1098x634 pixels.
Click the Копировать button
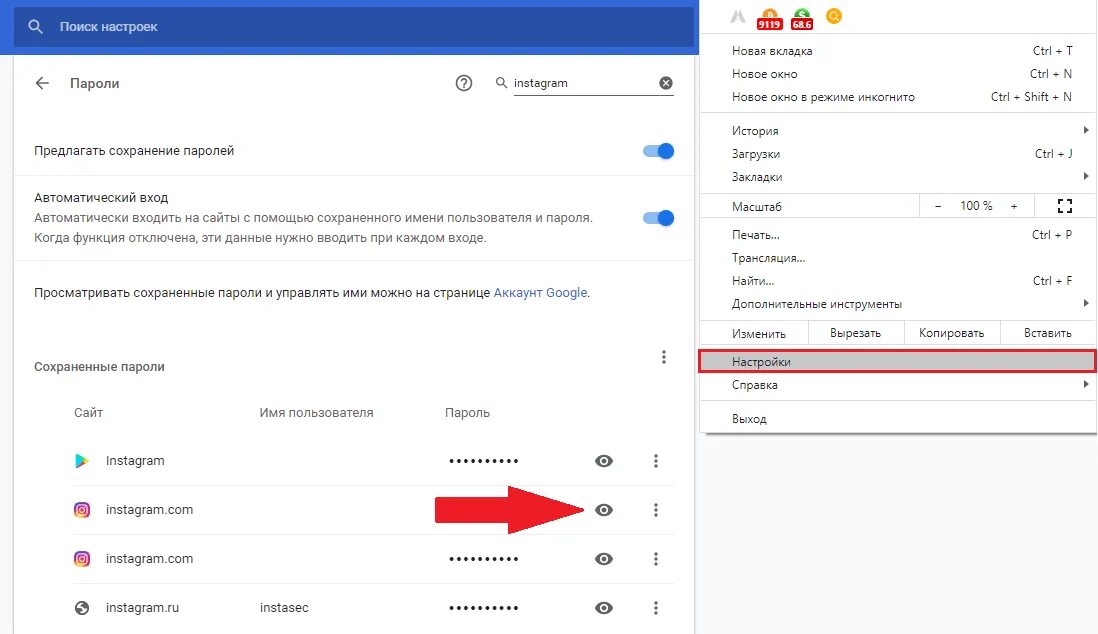coord(952,333)
